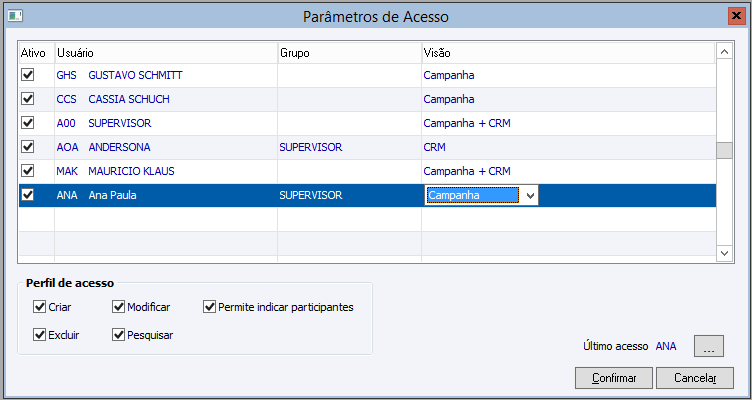Toggle the Pesquisar permission checkbox
Viewport: 752px width, 400px height.
(x=120, y=335)
